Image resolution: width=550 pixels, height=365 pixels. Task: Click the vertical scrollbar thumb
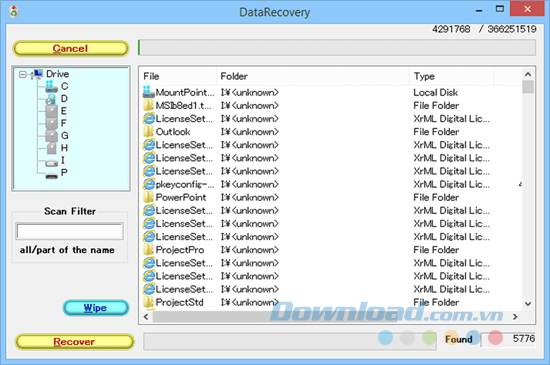point(528,87)
